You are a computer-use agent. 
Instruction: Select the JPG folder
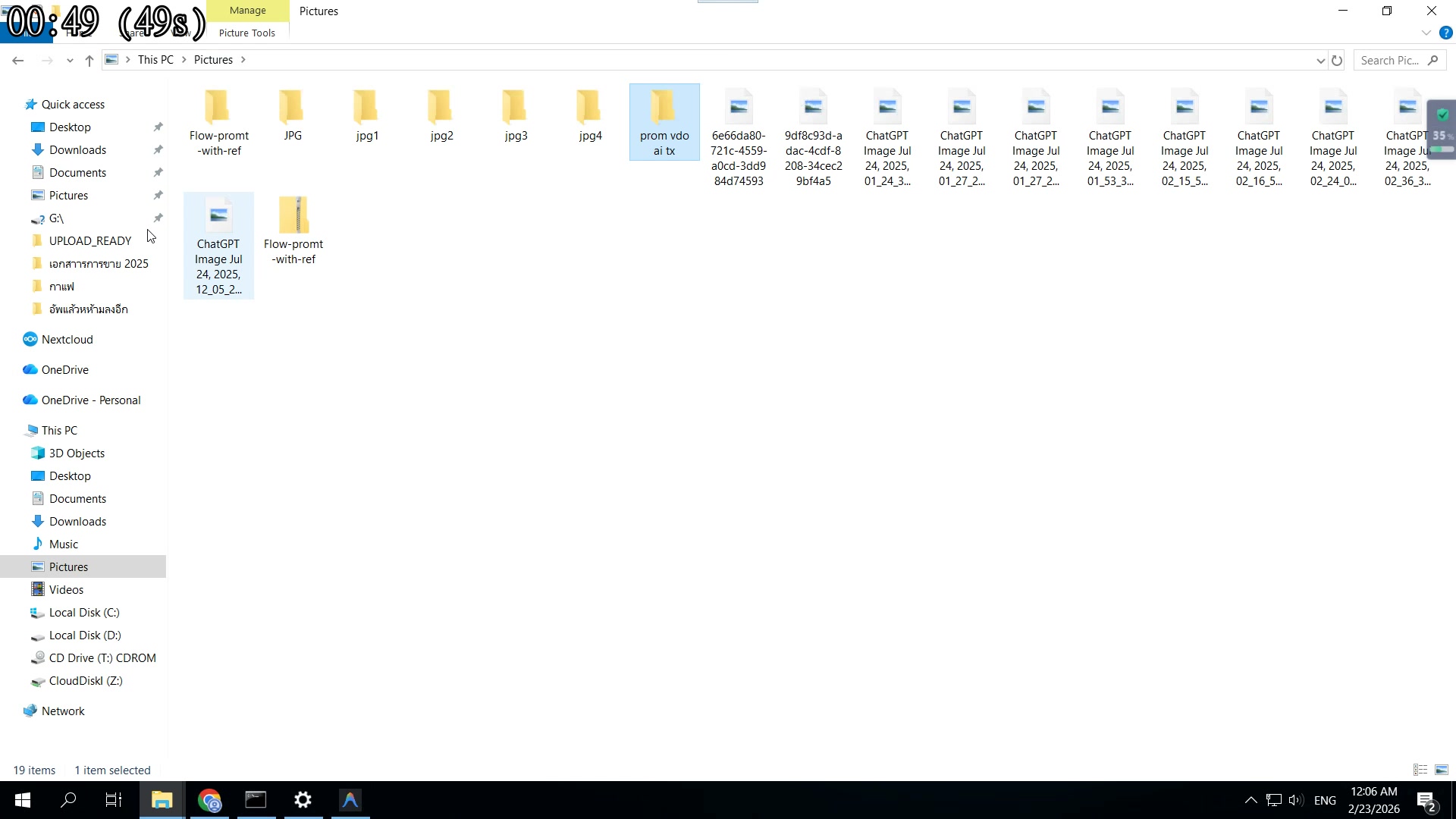(x=292, y=114)
